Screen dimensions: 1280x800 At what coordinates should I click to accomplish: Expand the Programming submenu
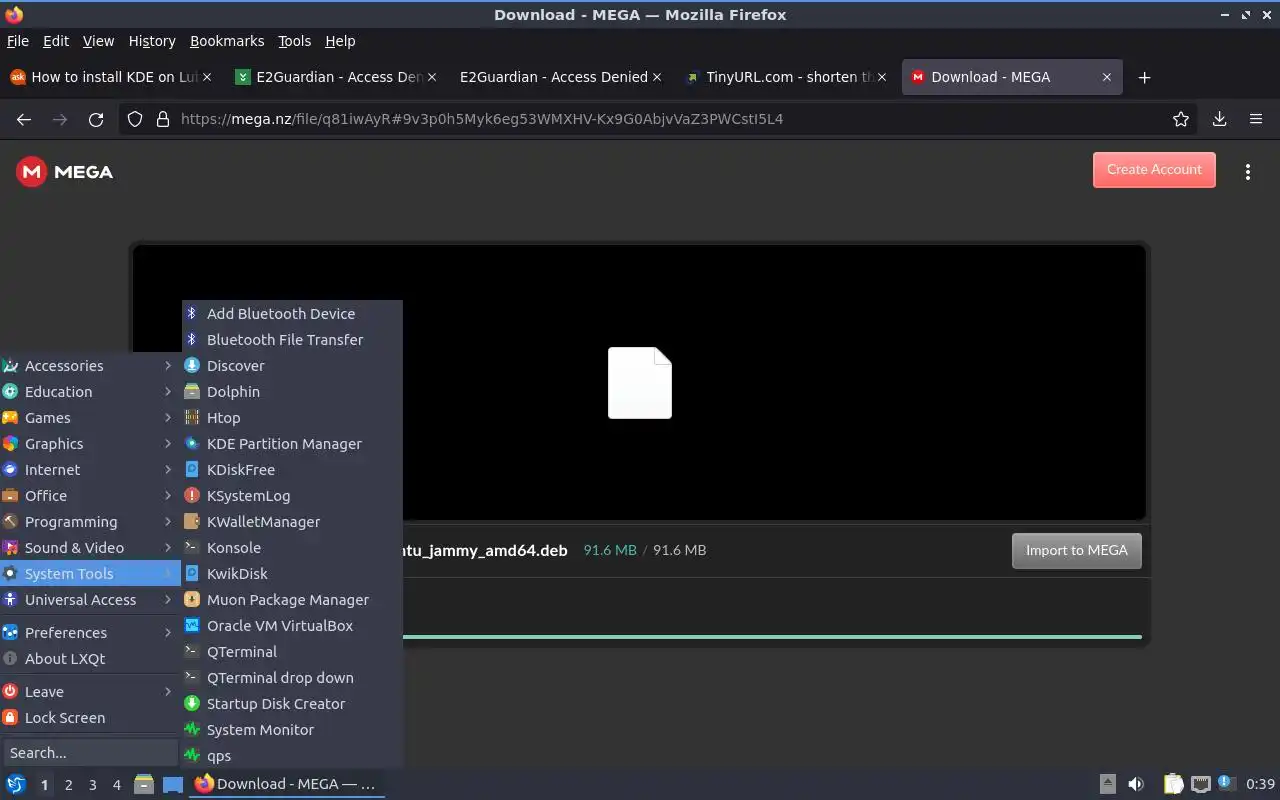(90, 521)
